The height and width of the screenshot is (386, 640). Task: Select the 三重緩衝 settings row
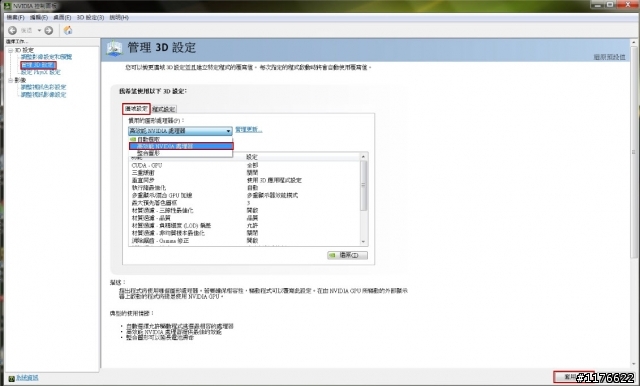(245, 173)
